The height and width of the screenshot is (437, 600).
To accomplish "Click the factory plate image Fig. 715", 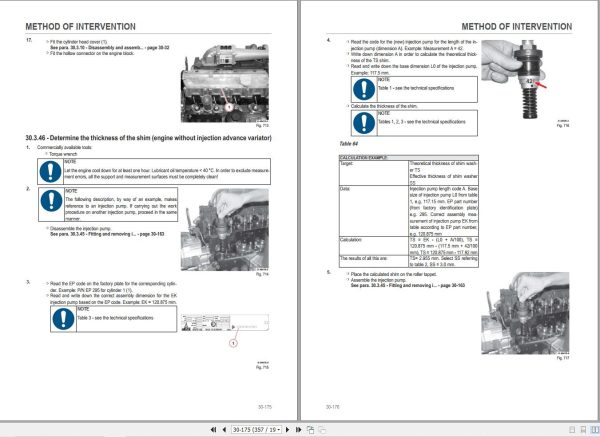I will click(225, 323).
